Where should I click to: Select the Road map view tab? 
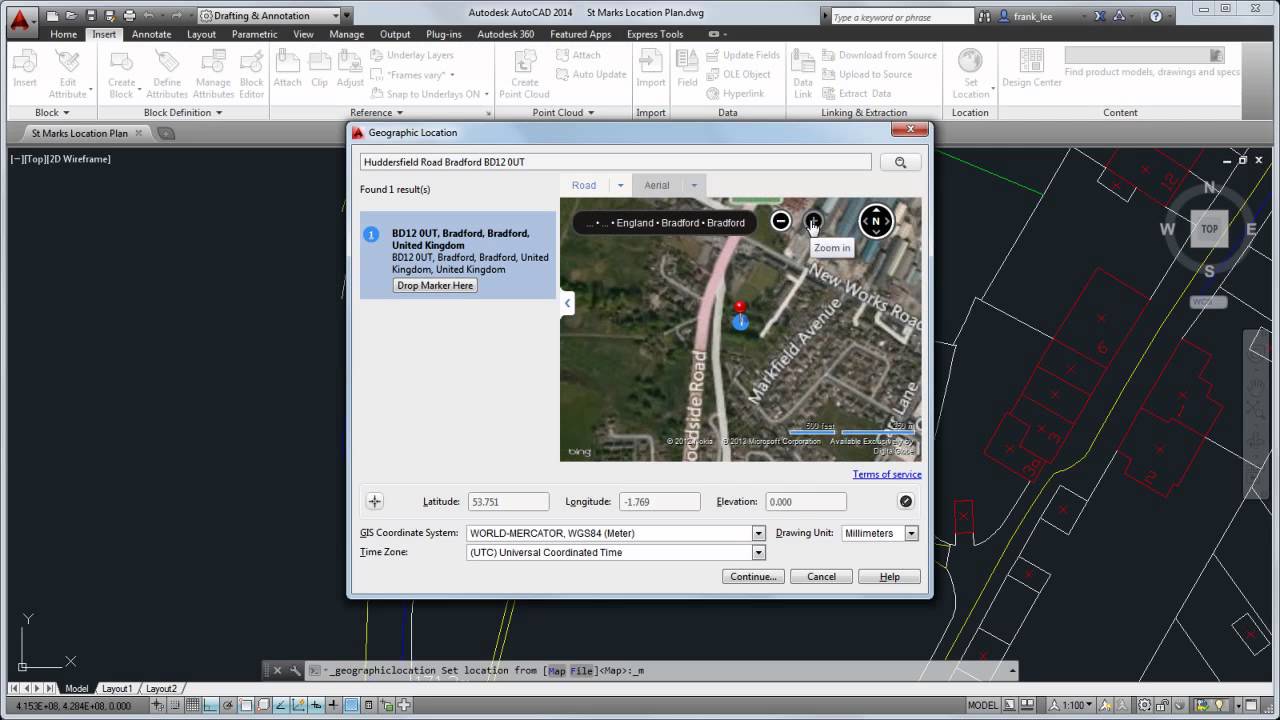click(584, 185)
